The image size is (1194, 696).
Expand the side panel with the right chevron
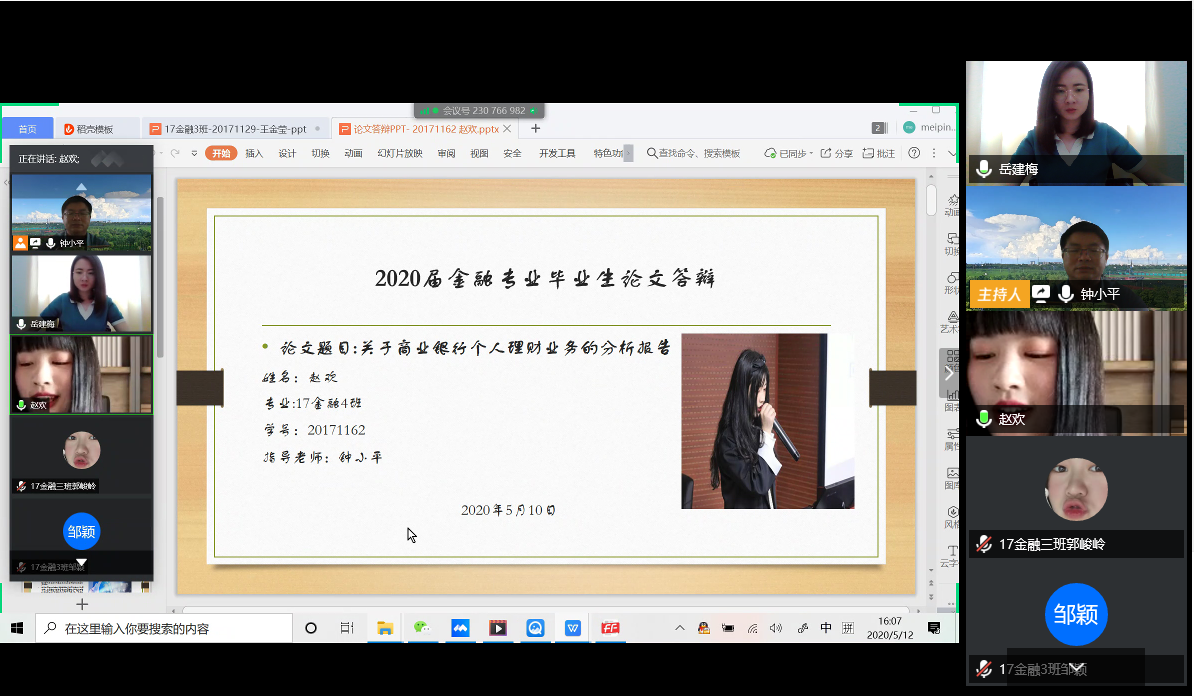click(948, 373)
